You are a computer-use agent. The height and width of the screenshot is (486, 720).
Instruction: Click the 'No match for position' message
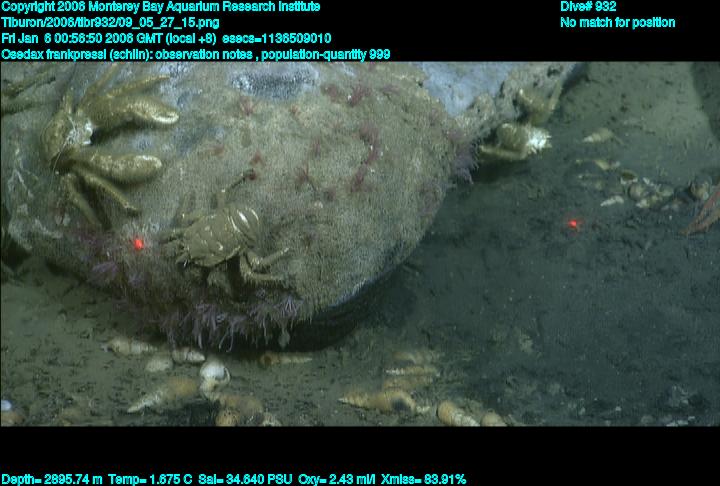(618, 23)
